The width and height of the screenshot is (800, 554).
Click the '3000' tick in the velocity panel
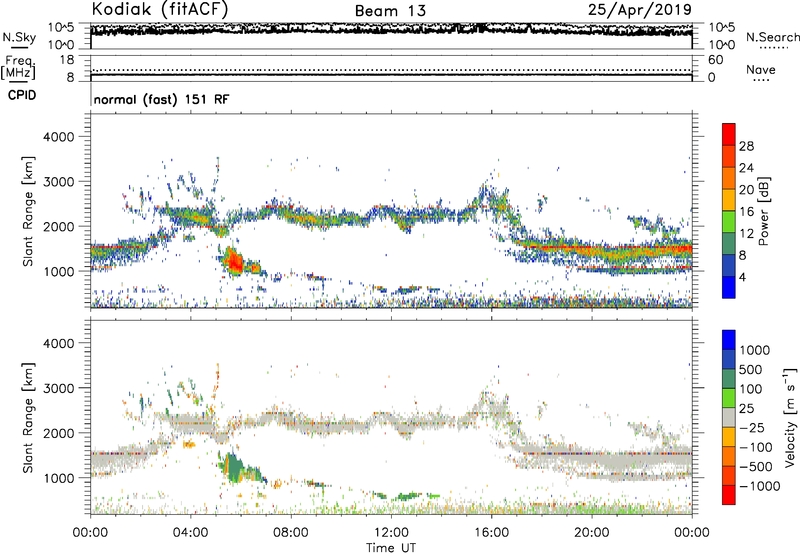click(59, 388)
